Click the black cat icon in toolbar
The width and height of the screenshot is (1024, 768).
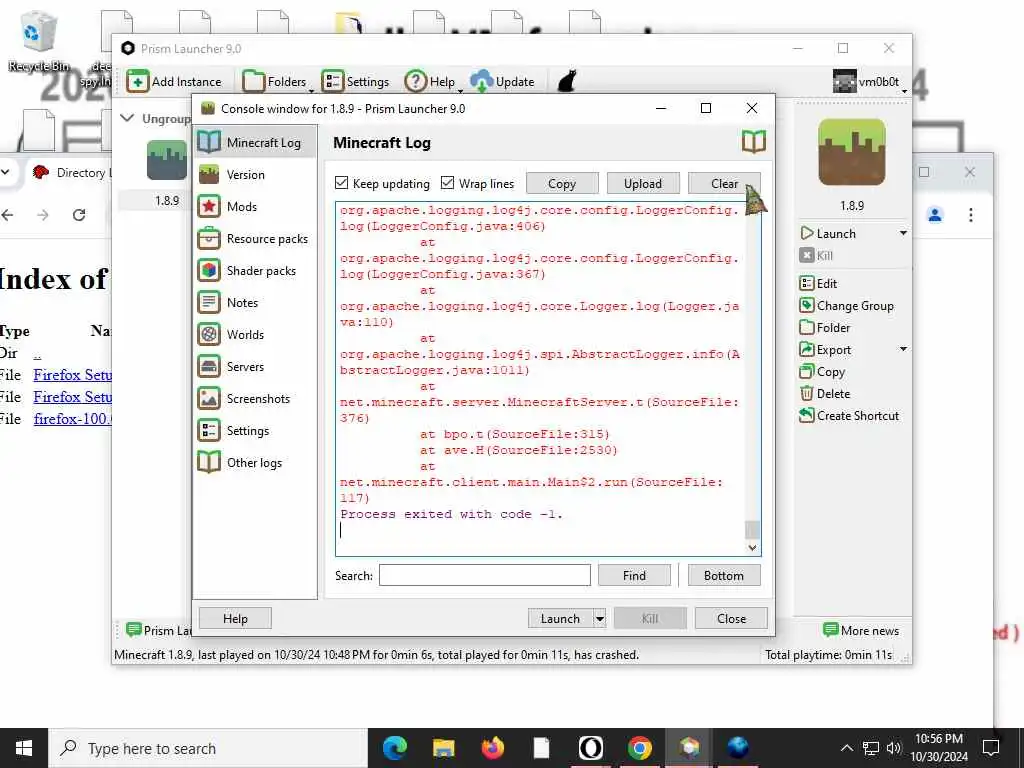(x=567, y=82)
